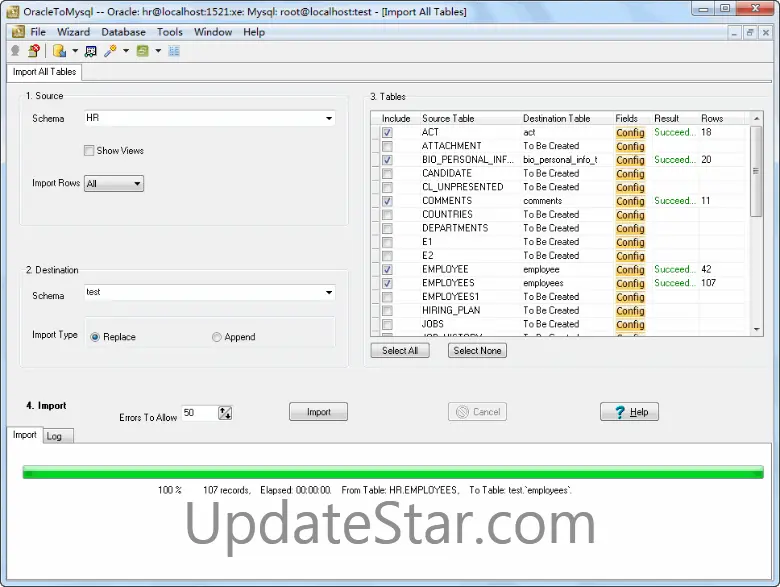Screen dimensions: 780x587
Task: Open the Wizard menu
Action: coord(73,32)
